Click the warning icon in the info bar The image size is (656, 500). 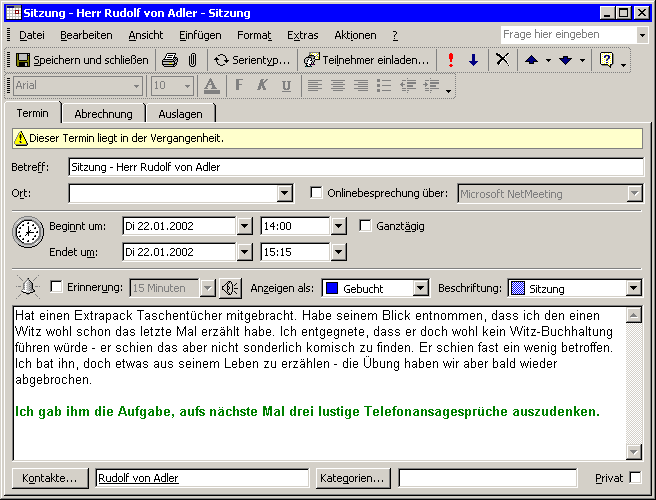(20, 138)
